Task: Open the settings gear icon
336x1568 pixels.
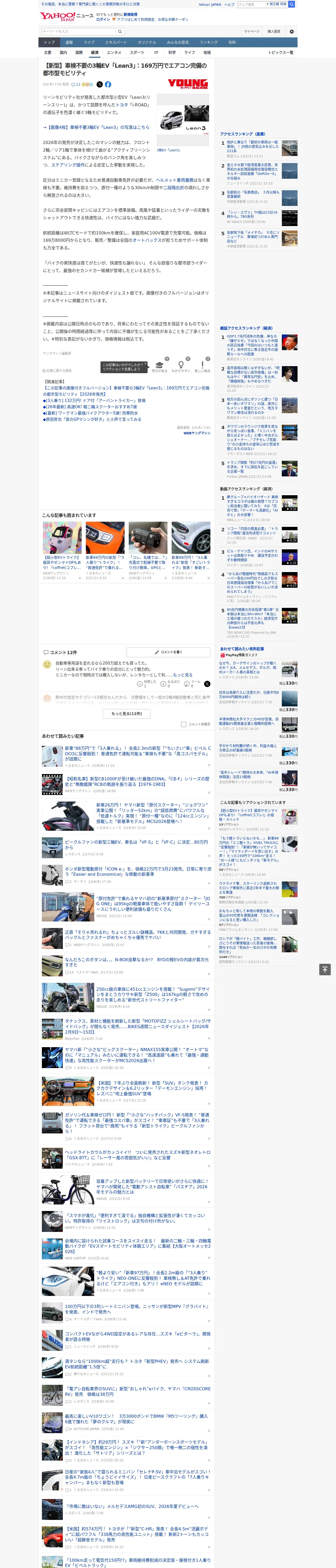Action: [x=292, y=32]
